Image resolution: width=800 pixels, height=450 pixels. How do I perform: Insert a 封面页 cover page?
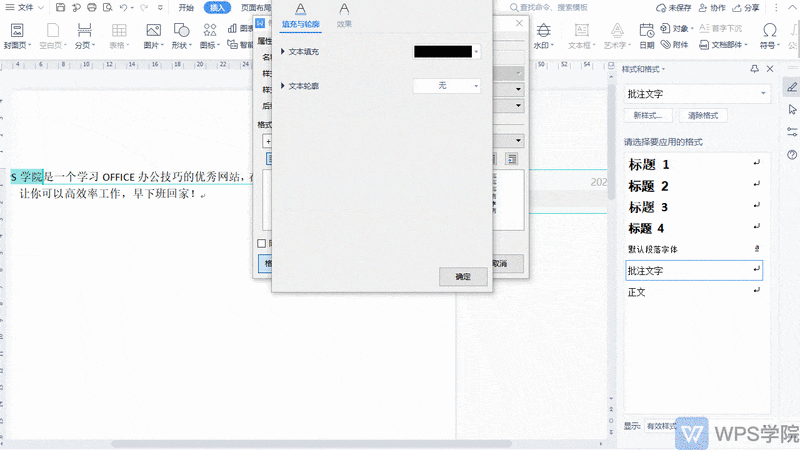[x=17, y=36]
